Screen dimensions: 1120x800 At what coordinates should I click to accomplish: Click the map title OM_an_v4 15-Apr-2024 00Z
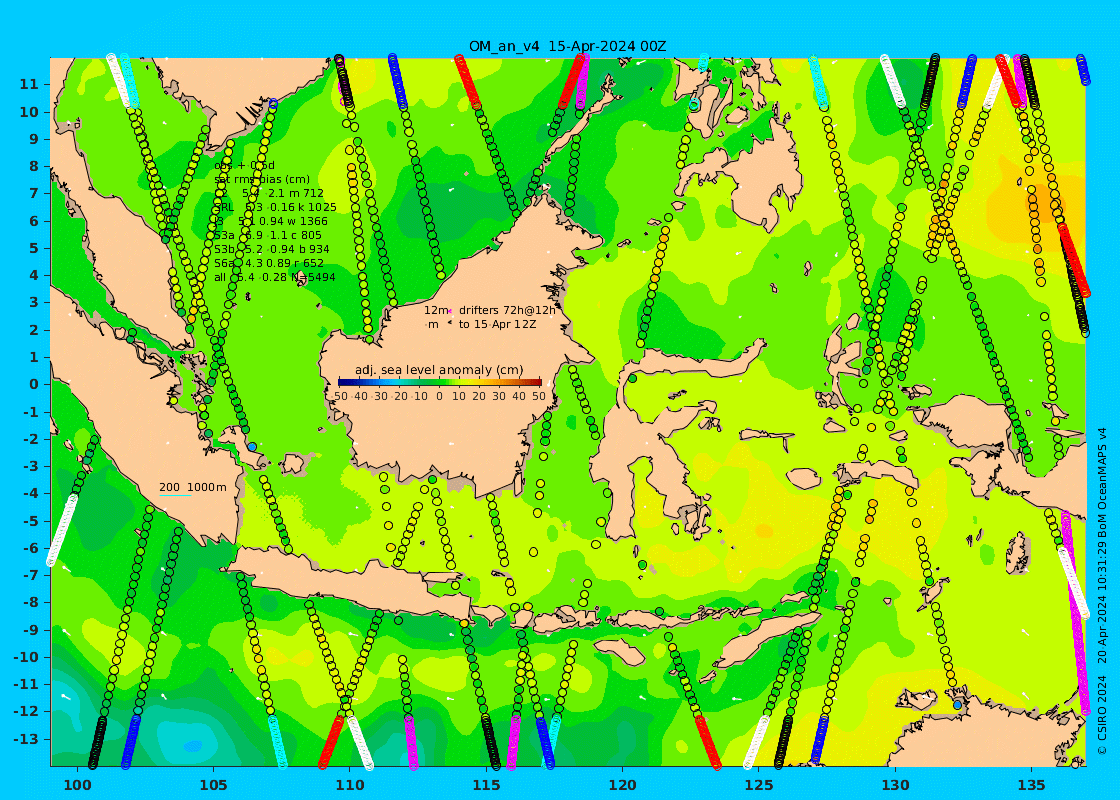coord(567,46)
